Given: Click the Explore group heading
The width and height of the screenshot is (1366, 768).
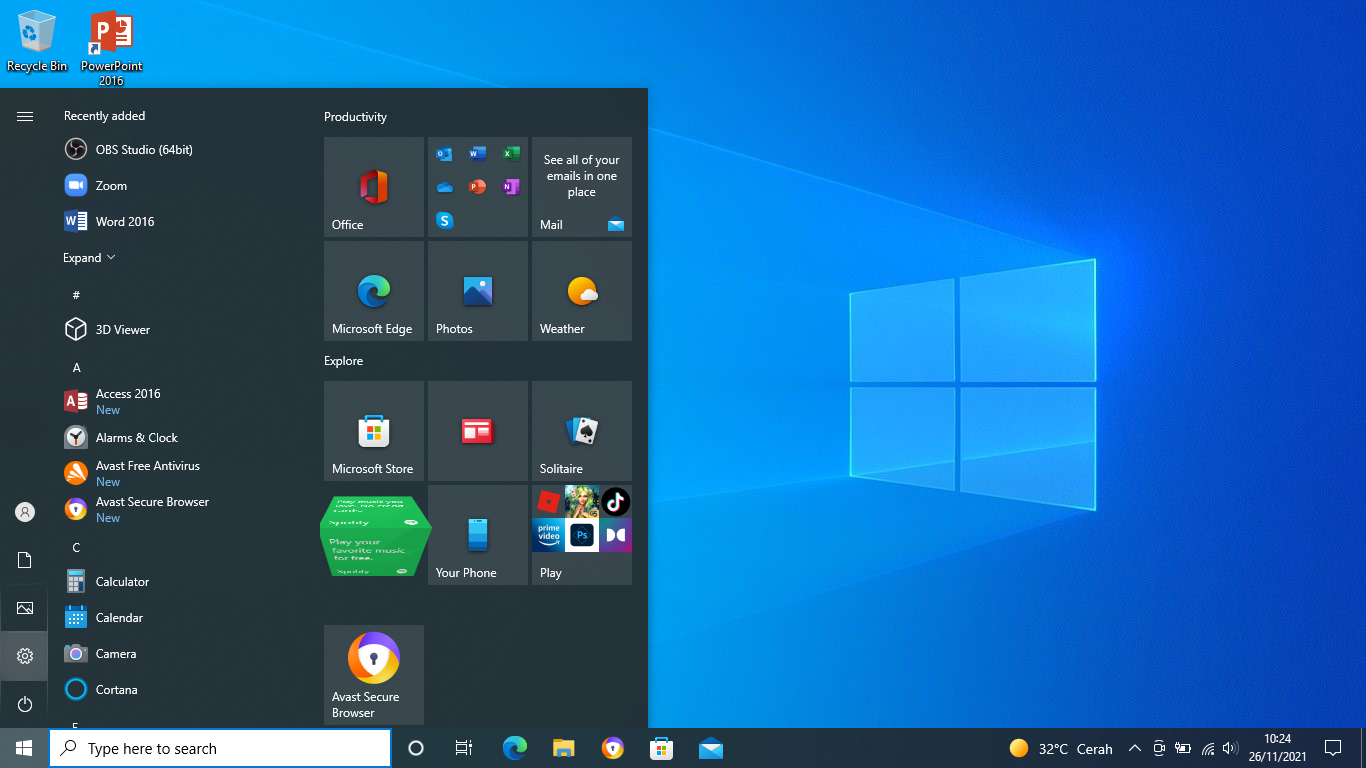Looking at the screenshot, I should (343, 361).
